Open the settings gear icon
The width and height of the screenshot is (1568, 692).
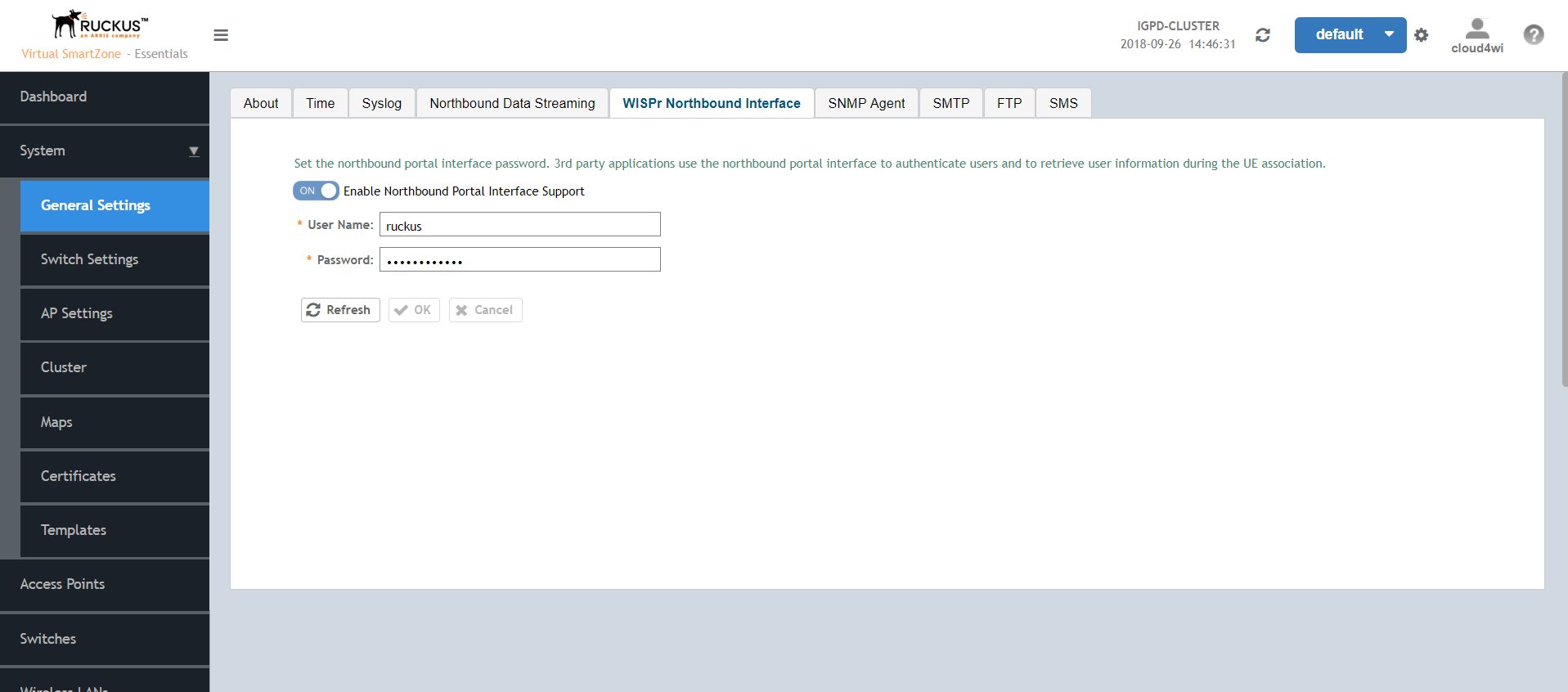click(x=1422, y=35)
